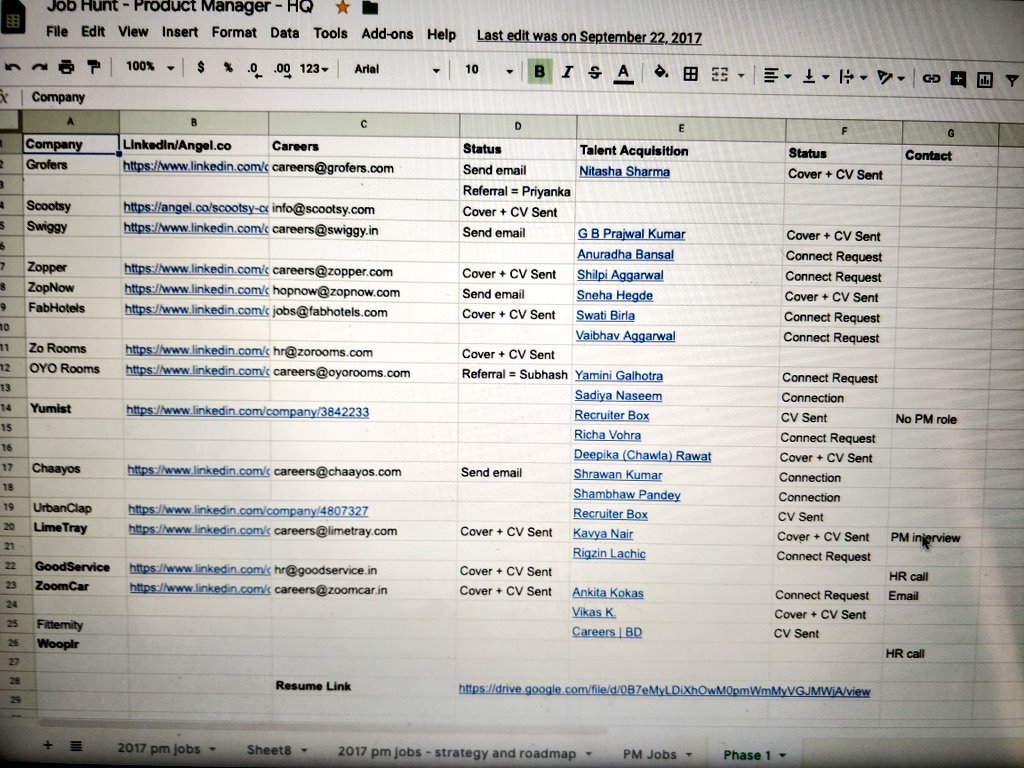The width and height of the screenshot is (1024, 768).
Task: Open the Tools menu
Action: tap(330, 33)
